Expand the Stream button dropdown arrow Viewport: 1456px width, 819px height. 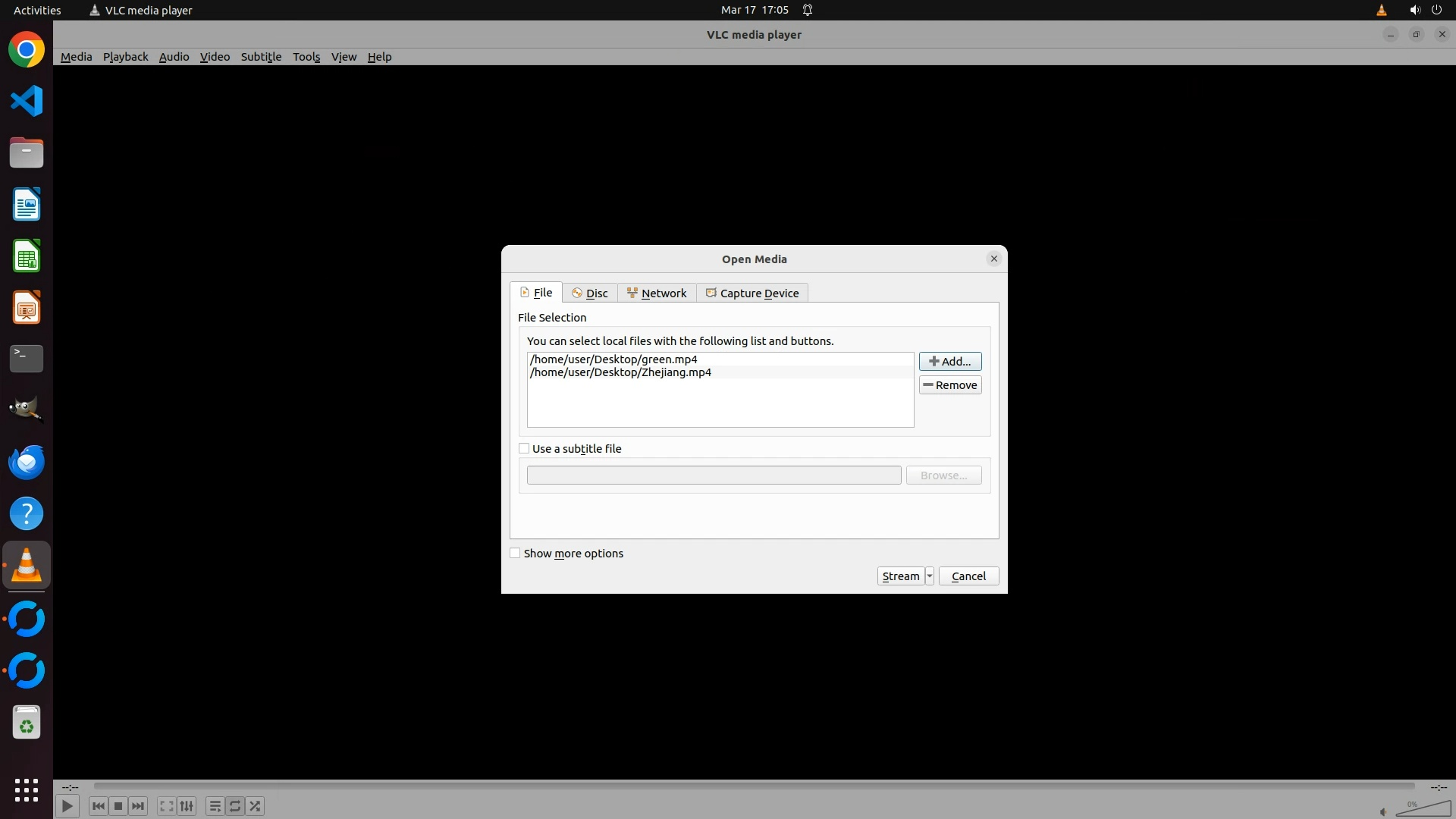click(929, 576)
